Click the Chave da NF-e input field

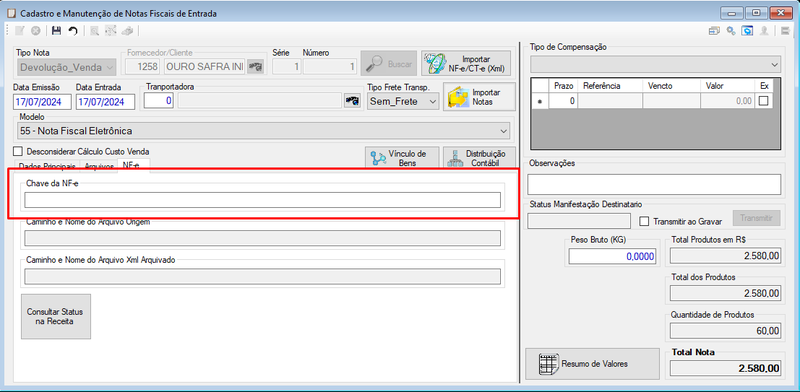[262, 200]
